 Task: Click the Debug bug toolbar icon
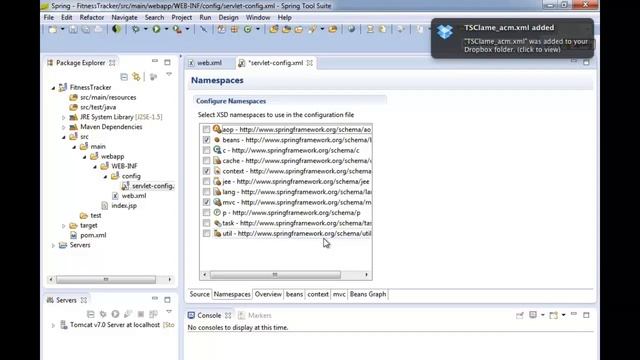pyautogui.click(x=136, y=29)
